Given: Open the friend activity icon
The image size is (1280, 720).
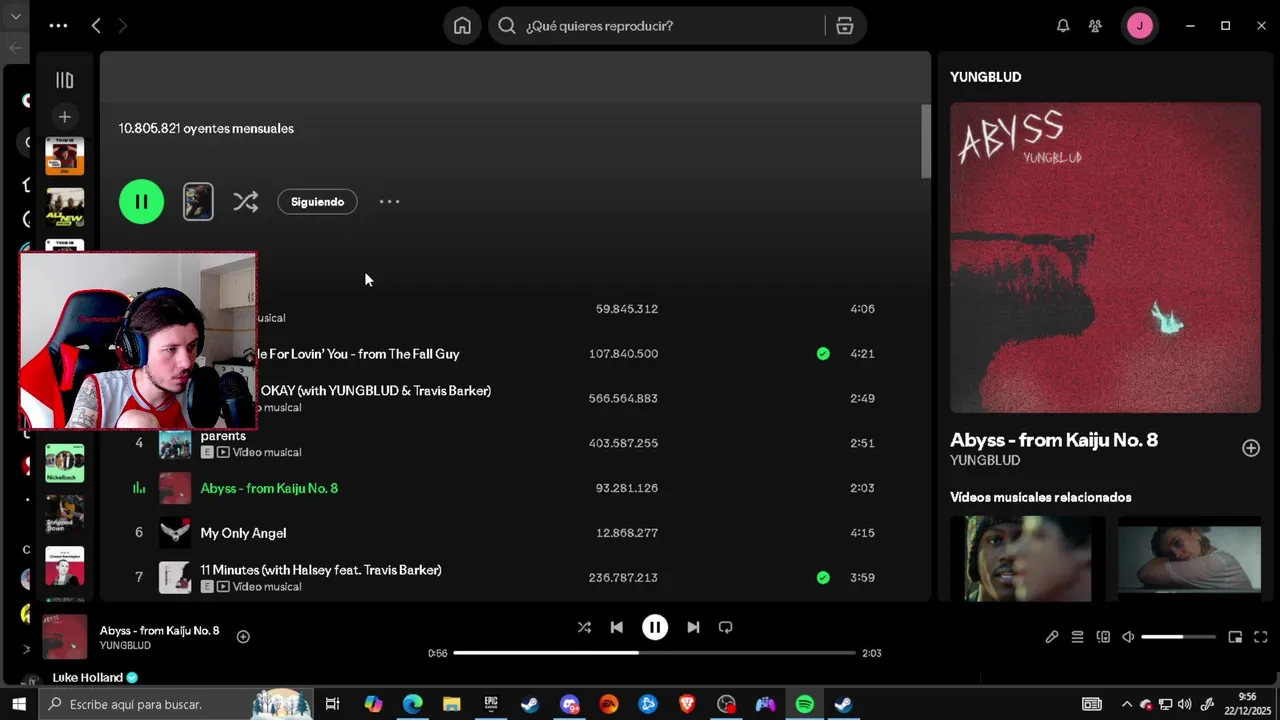Looking at the screenshot, I should click(1096, 26).
